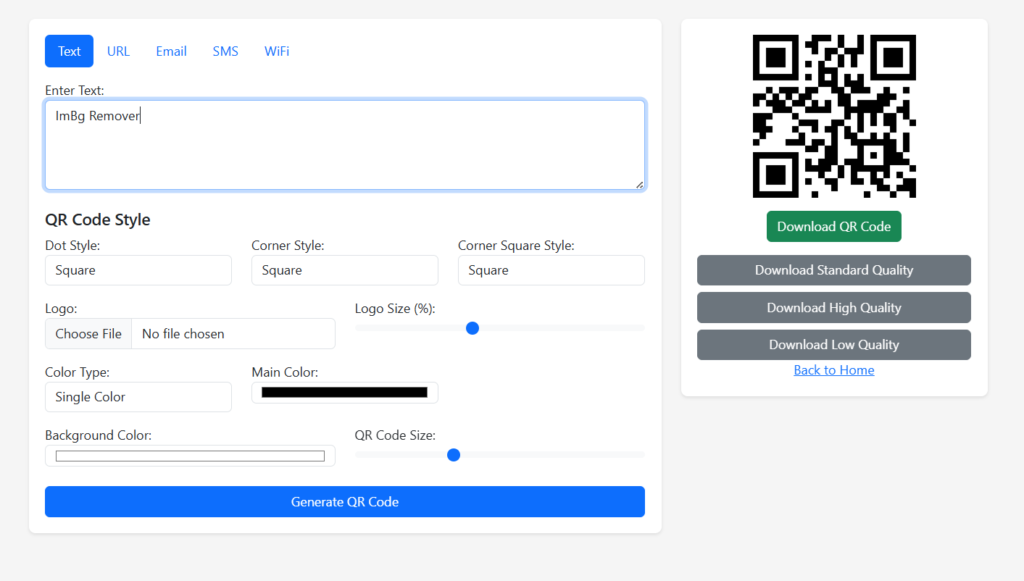Open the Main Color swatch picker
Viewport: 1024px width, 581px height.
click(345, 392)
